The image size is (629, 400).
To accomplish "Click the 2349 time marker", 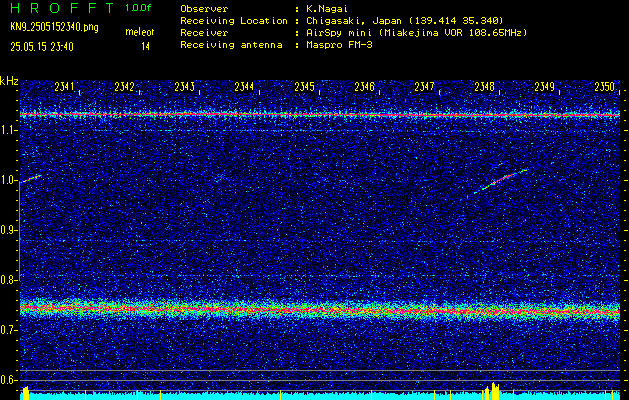I will [545, 87].
